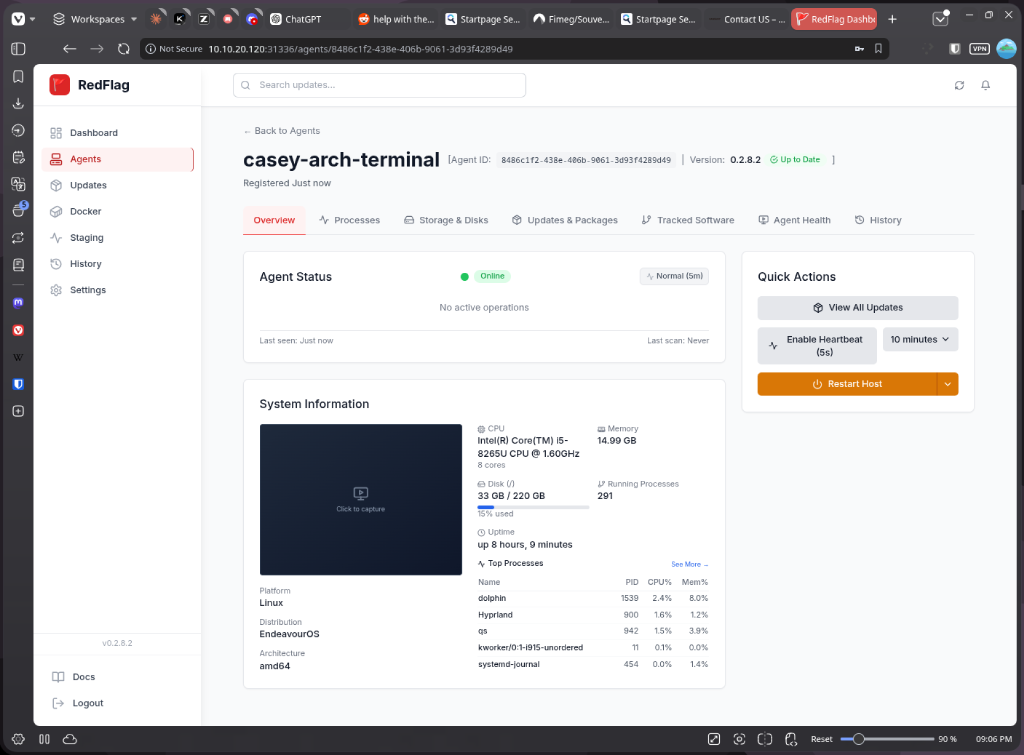Open the new tab plus icon
Viewport: 1024px width, 755px height.
click(892, 19)
